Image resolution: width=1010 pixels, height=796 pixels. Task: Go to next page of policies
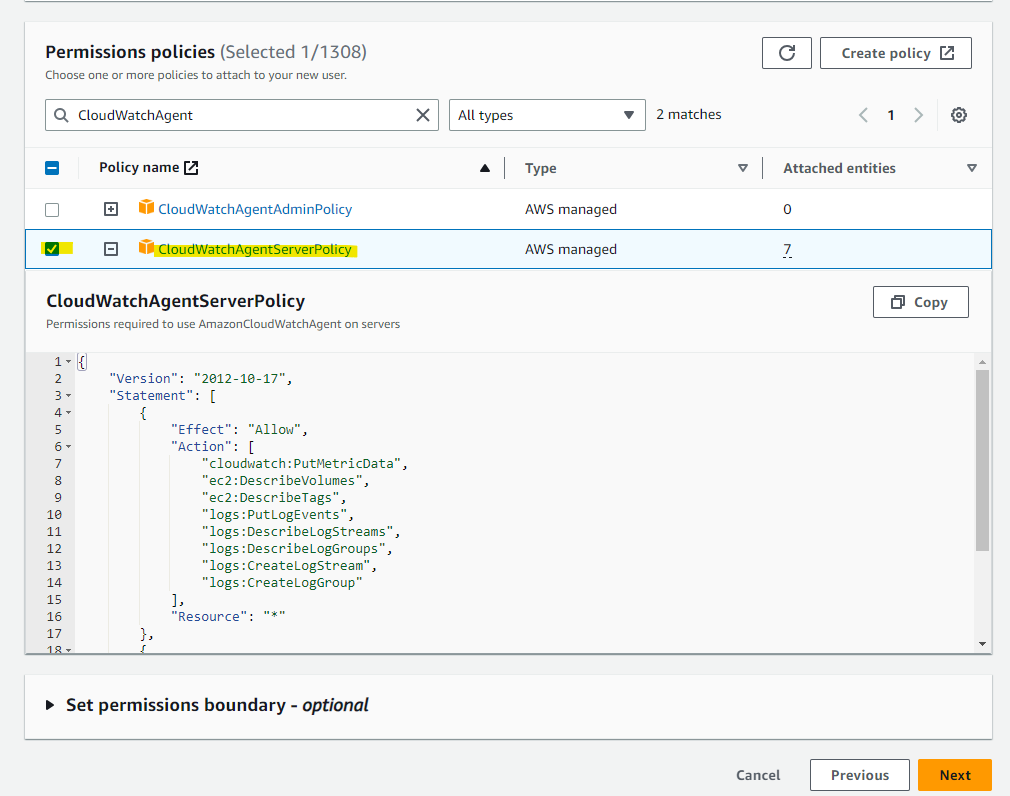919,115
